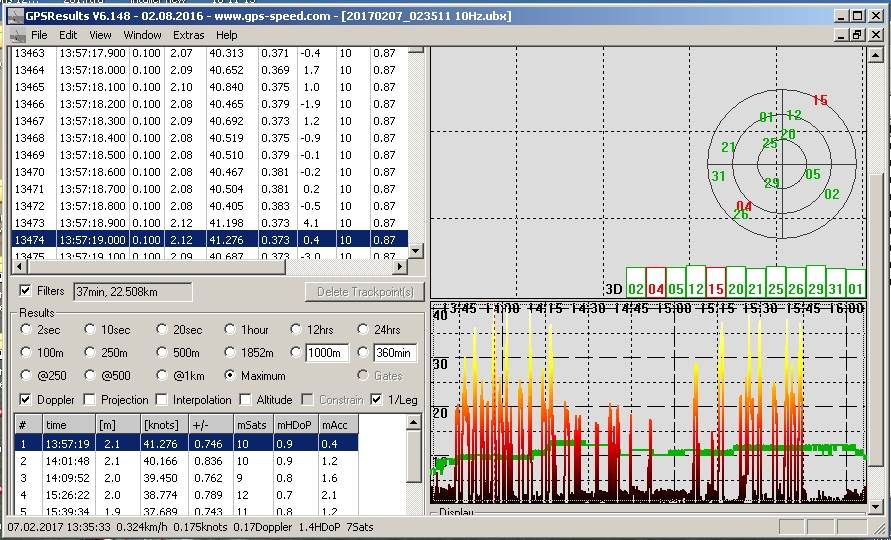Select the 10sec results radio button
891x540 pixels.
[x=91, y=330]
